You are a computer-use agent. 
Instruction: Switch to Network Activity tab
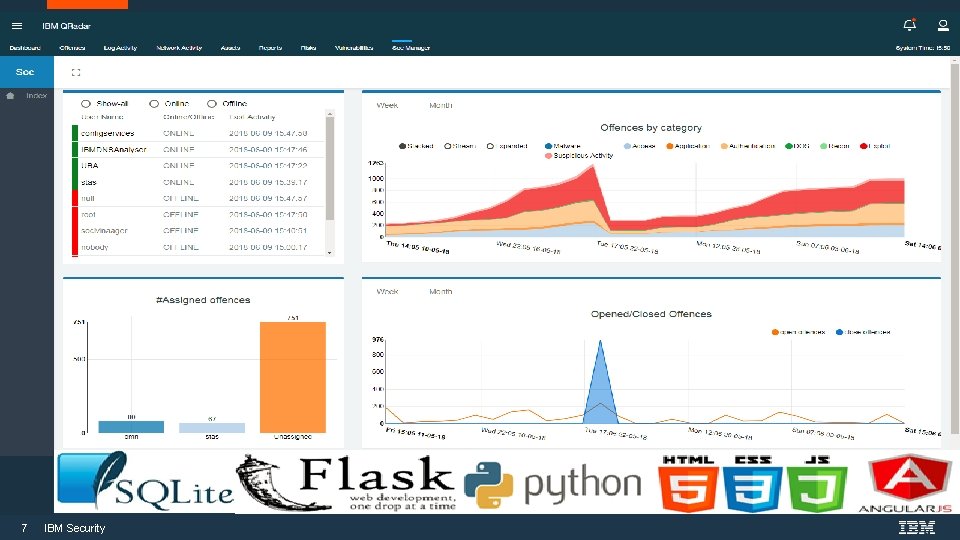pos(179,48)
